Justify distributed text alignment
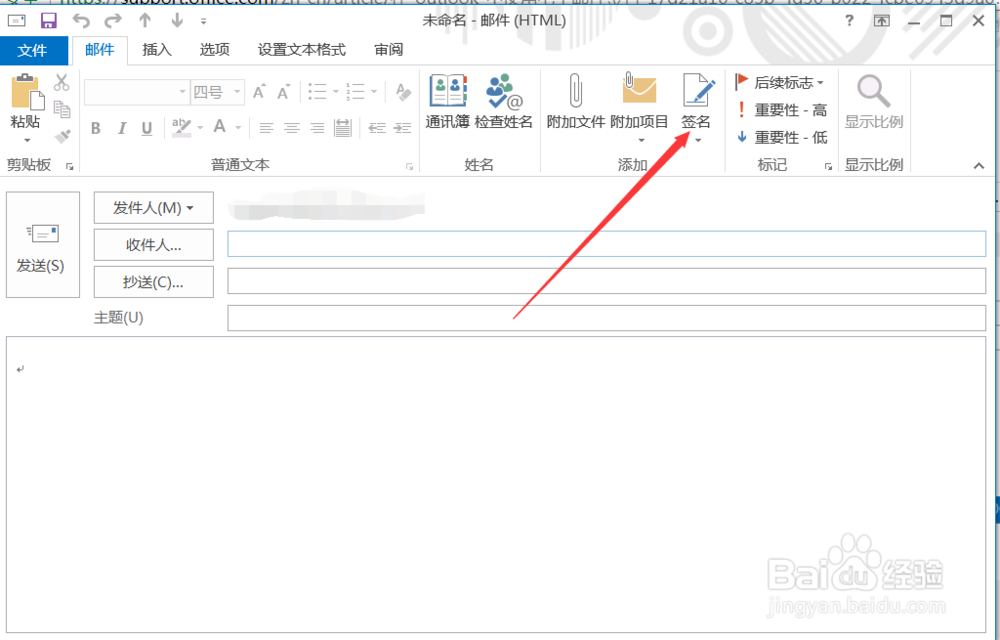This screenshot has width=1000, height=640. [x=342, y=128]
